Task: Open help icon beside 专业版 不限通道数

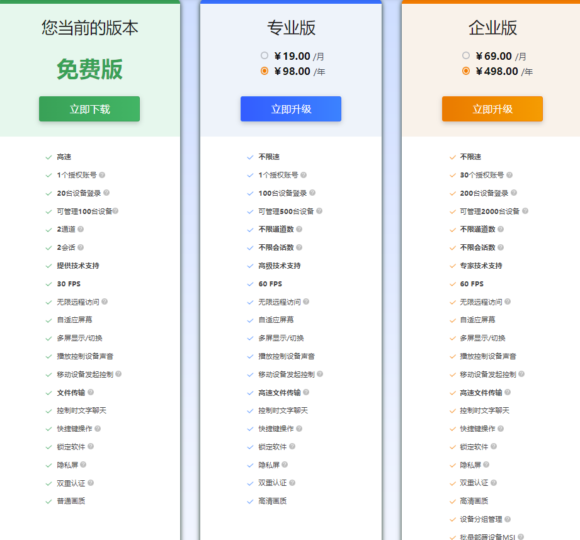Action: (299, 229)
